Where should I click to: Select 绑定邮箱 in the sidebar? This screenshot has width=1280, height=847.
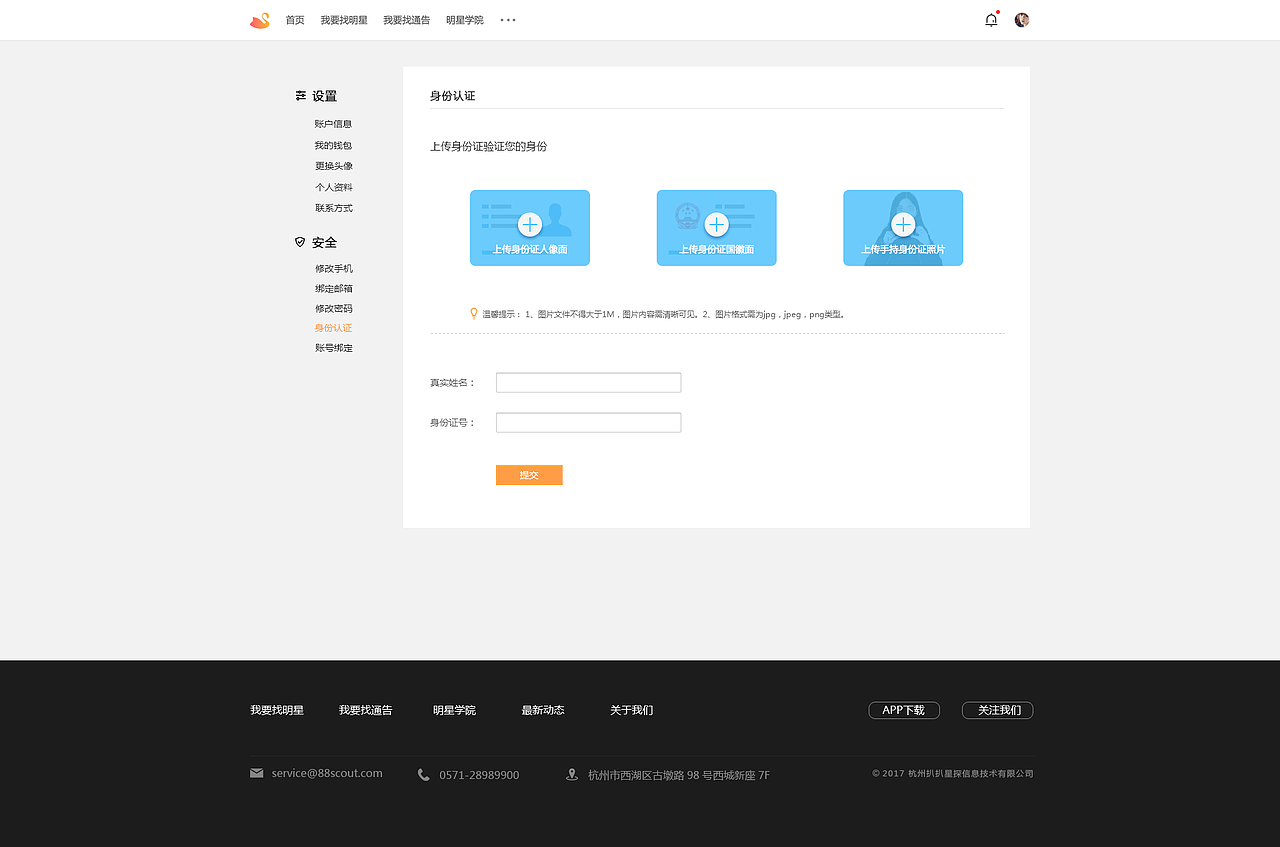(x=333, y=288)
